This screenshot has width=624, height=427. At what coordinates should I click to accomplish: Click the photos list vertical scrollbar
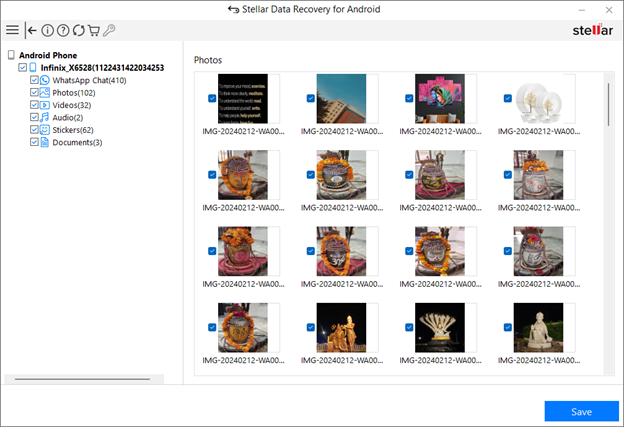608,105
